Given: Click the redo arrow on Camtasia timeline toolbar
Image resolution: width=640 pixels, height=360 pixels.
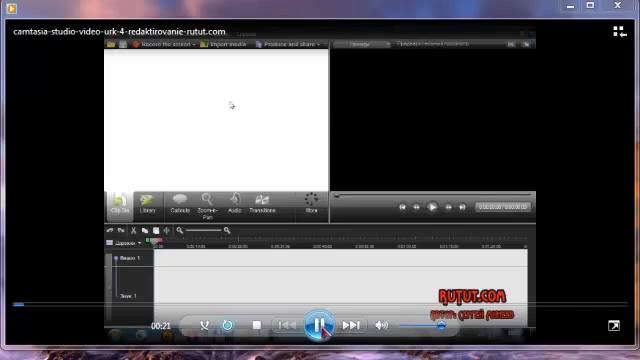Looking at the screenshot, I should (121, 231).
